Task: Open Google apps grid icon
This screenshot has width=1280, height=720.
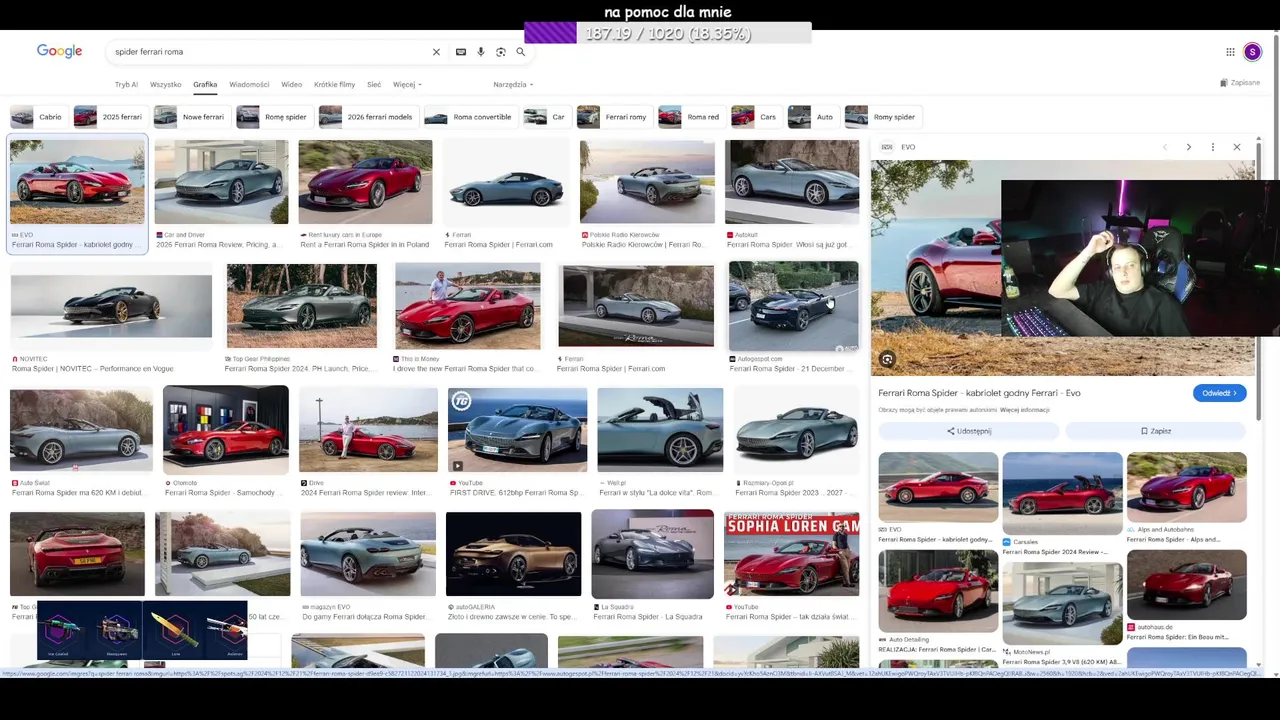Action: 1230,52
